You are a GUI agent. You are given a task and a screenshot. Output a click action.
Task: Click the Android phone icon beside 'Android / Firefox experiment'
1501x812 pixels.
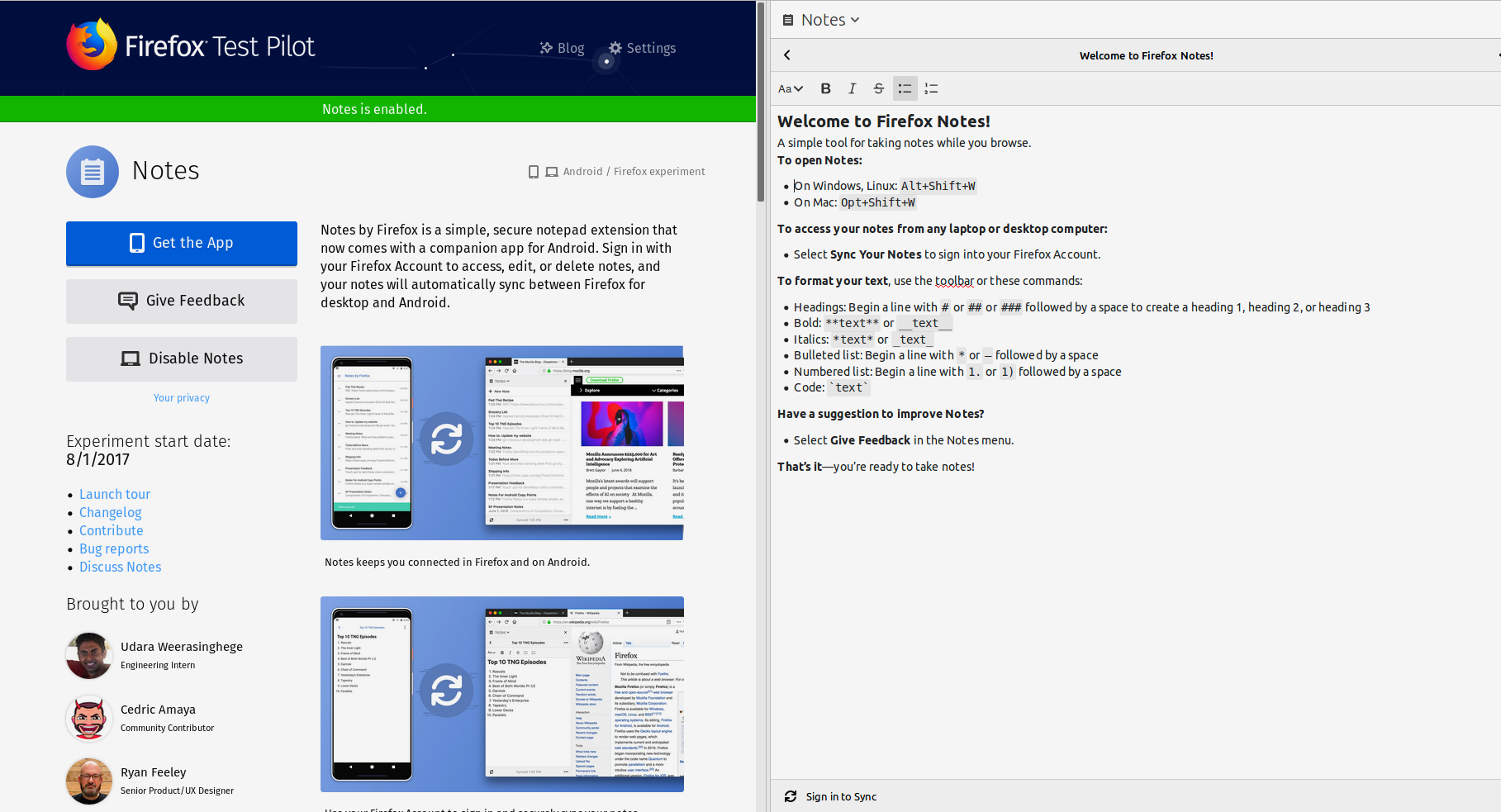534,172
